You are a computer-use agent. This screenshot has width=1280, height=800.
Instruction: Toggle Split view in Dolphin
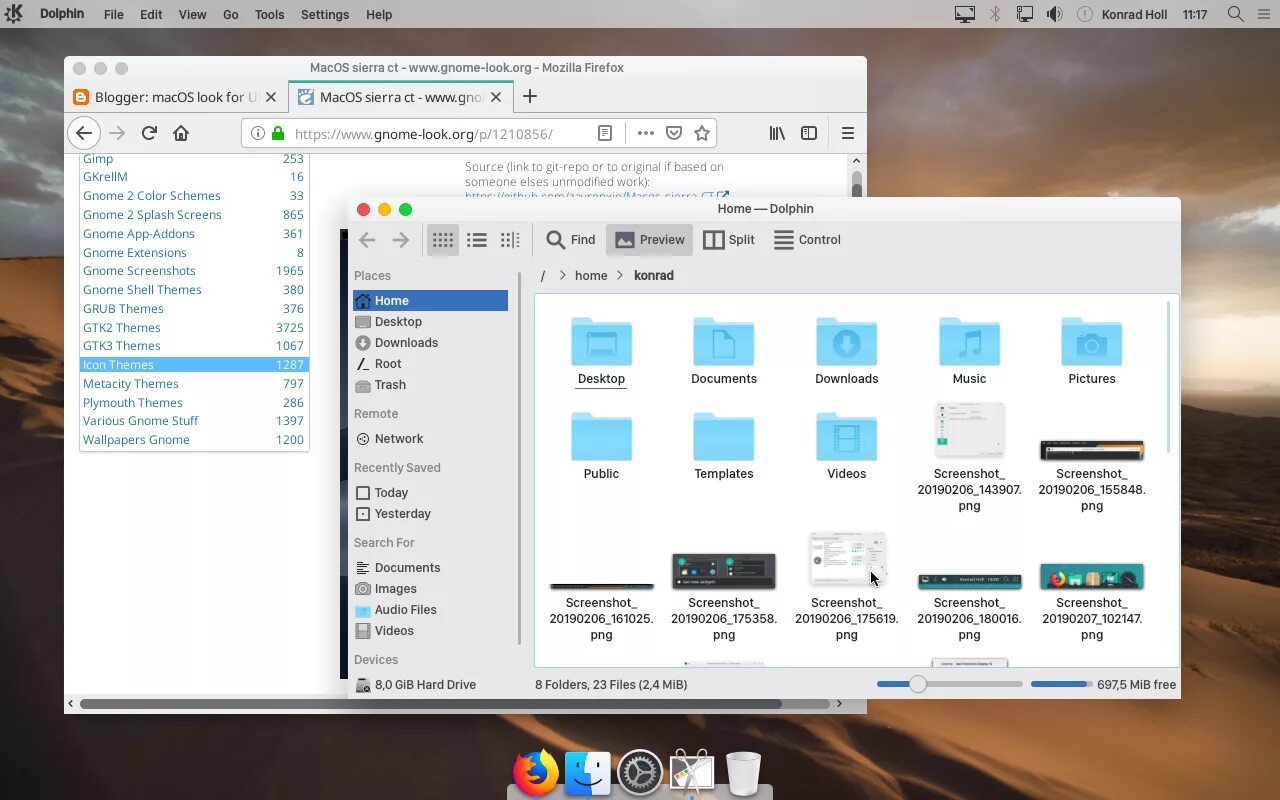pyautogui.click(x=729, y=240)
